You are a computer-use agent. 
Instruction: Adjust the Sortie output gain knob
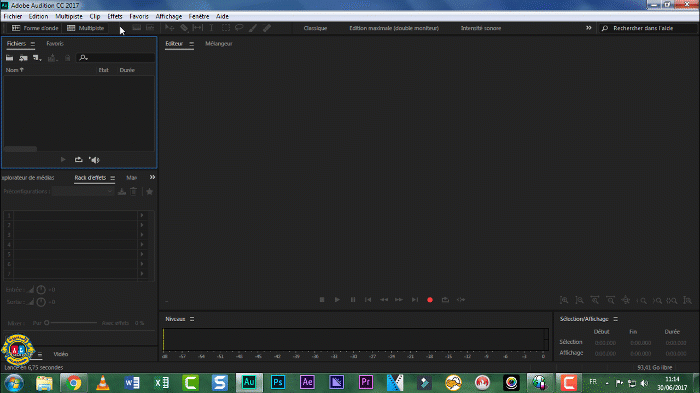click(41, 302)
